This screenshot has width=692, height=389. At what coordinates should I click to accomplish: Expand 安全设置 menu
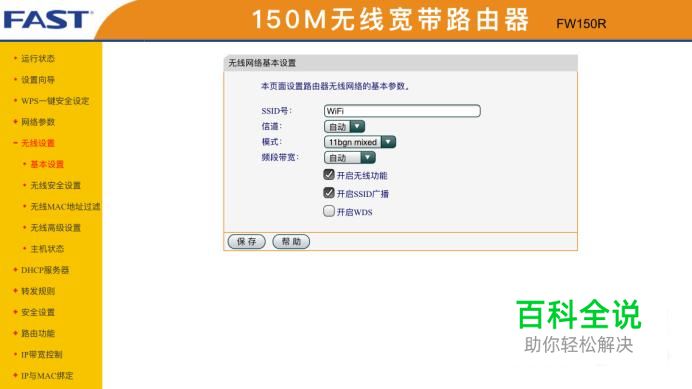click(38, 312)
